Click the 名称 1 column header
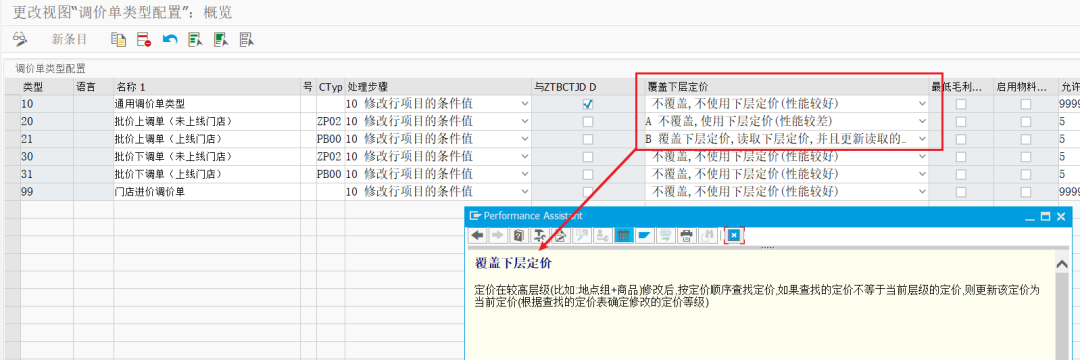The width and height of the screenshot is (1080, 360). (207, 87)
